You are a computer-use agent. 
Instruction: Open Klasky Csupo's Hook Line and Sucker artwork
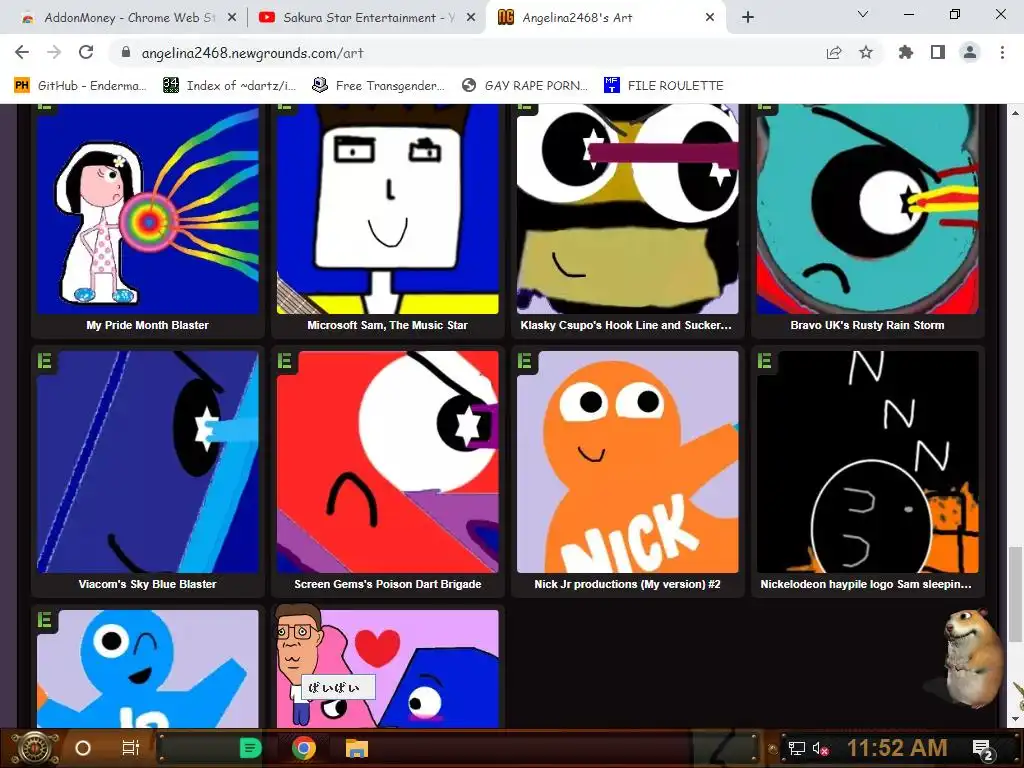[x=628, y=209]
